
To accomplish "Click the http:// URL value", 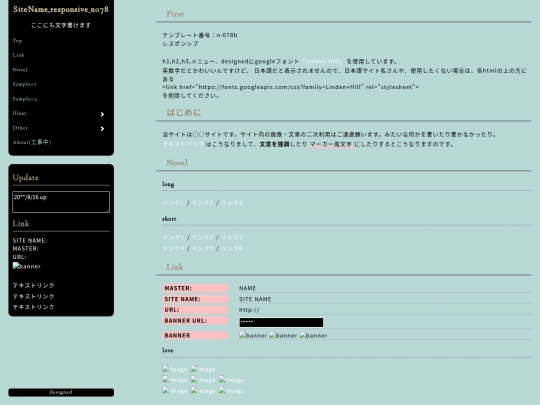I will coord(249,310).
